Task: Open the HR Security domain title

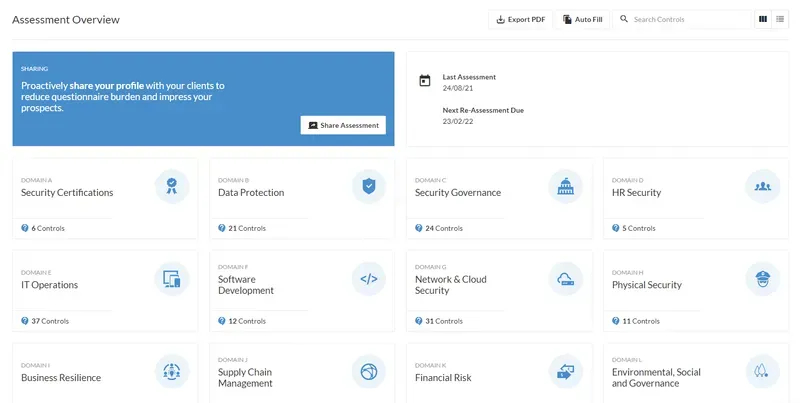Action: [x=636, y=192]
